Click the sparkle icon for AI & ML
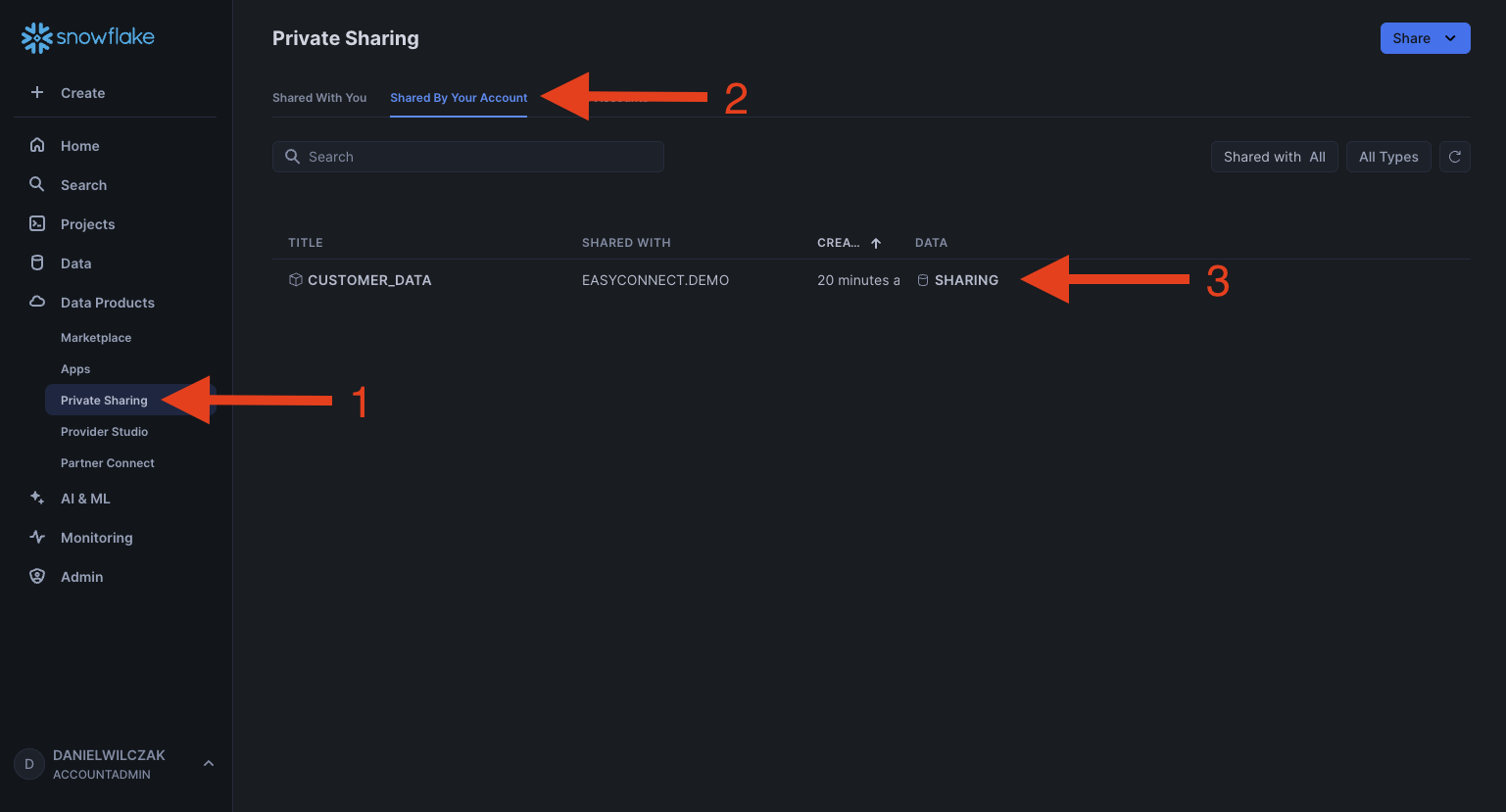 pyautogui.click(x=37, y=498)
